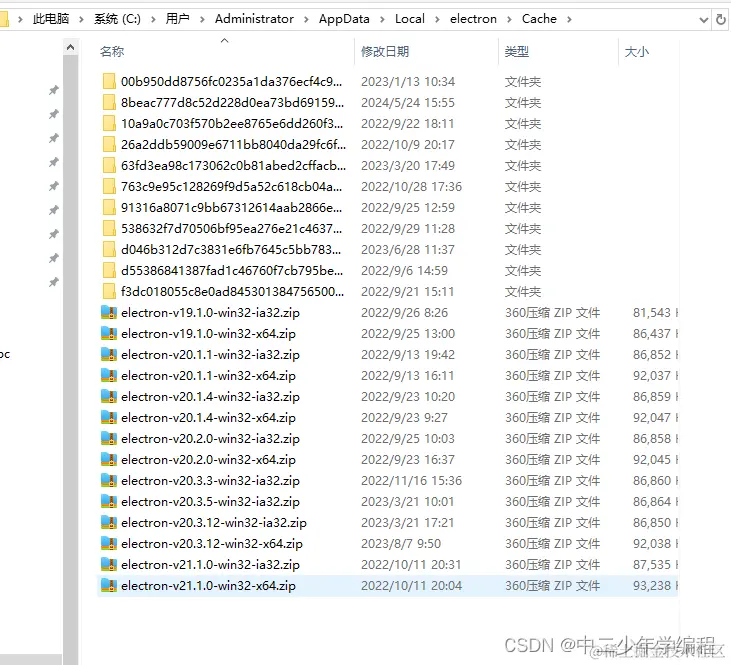Screen dimensions: 731x665
Task: Click the folder icon of 63fd3ea98c173062c0b81abed2cffacb
Action: 109,165
